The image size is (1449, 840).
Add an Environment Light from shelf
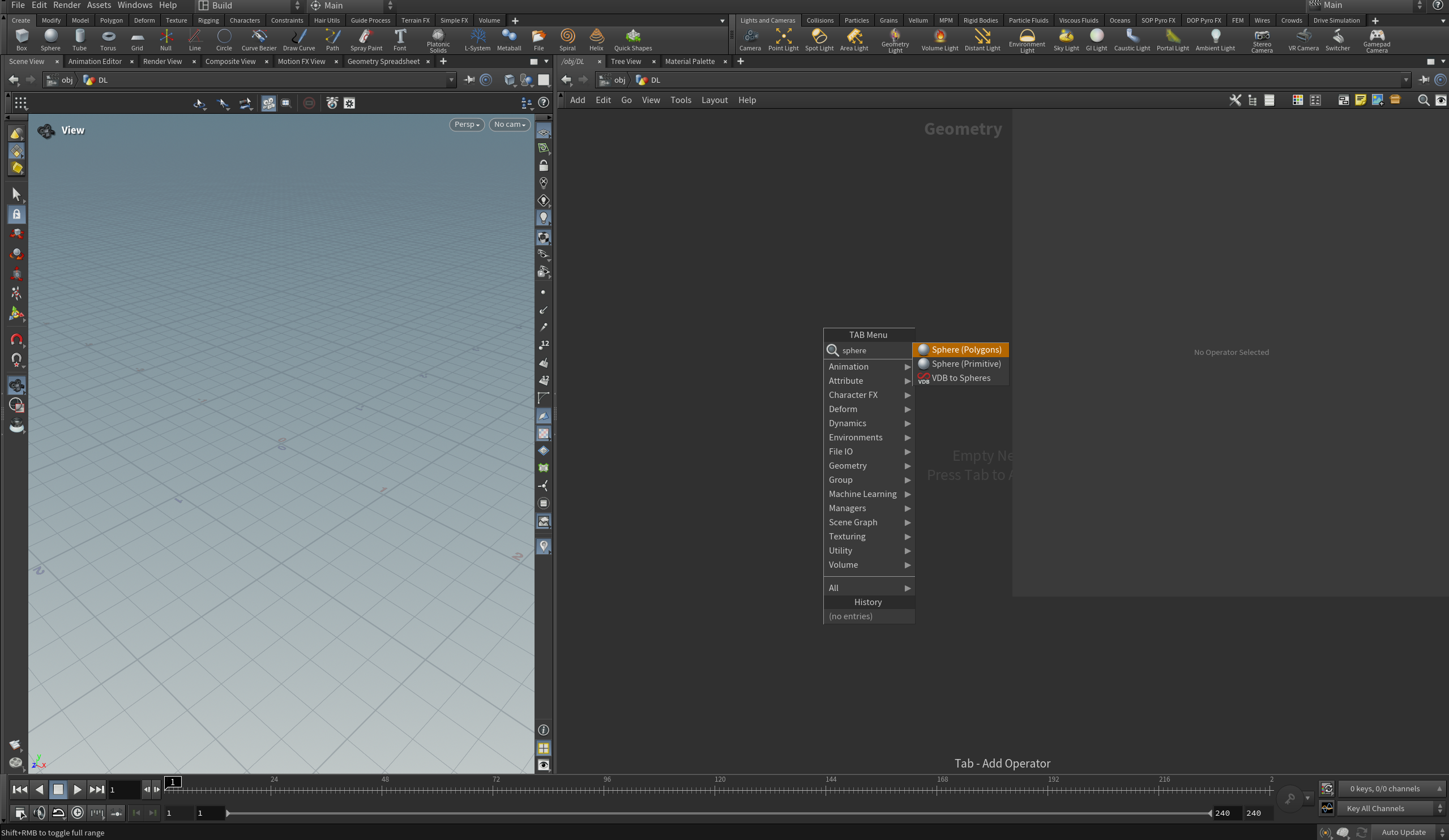(1027, 40)
